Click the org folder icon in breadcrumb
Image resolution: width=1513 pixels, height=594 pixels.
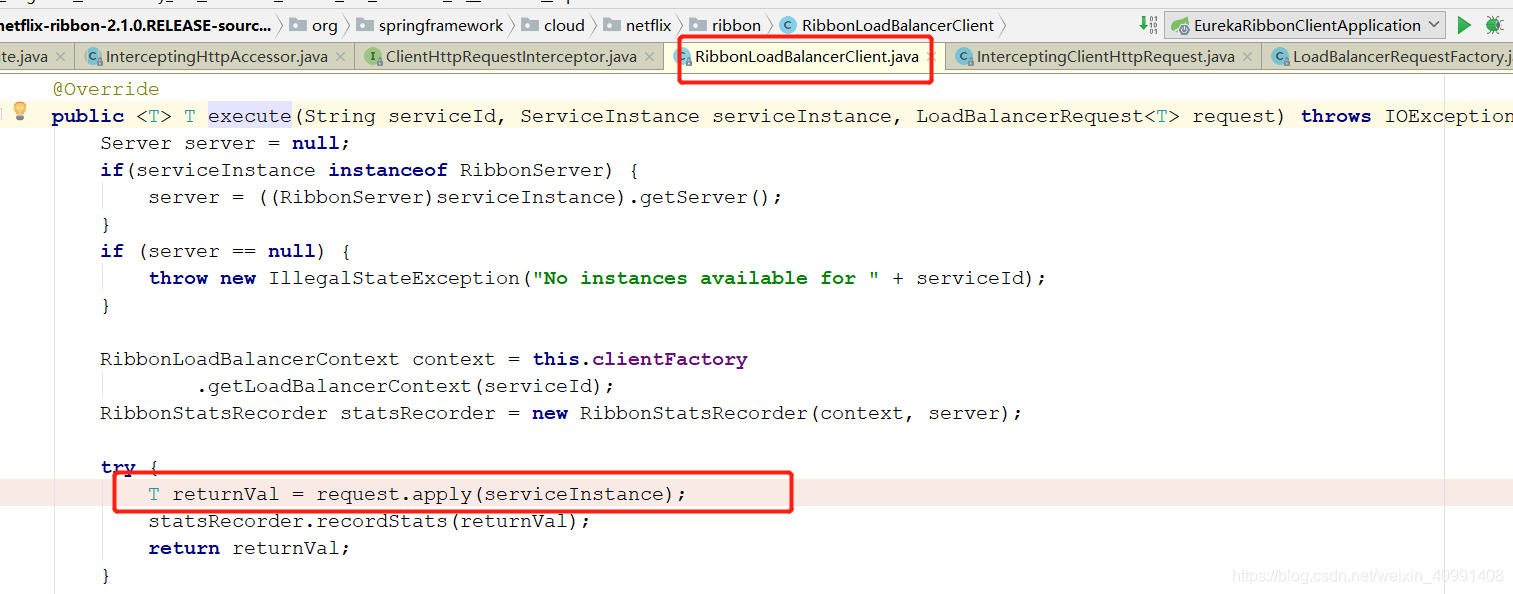[x=298, y=25]
